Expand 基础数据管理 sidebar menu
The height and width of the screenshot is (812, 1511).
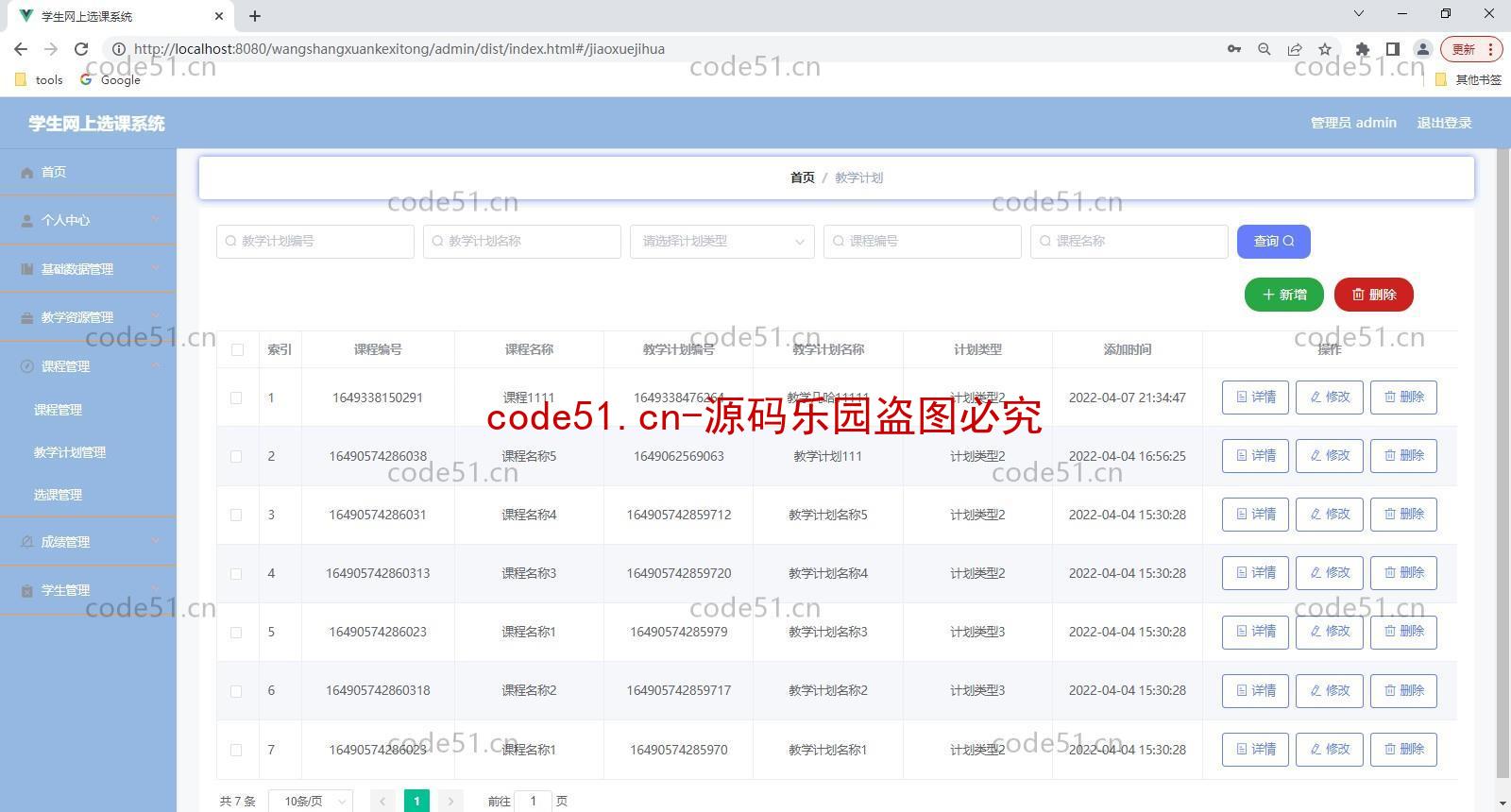point(88,269)
